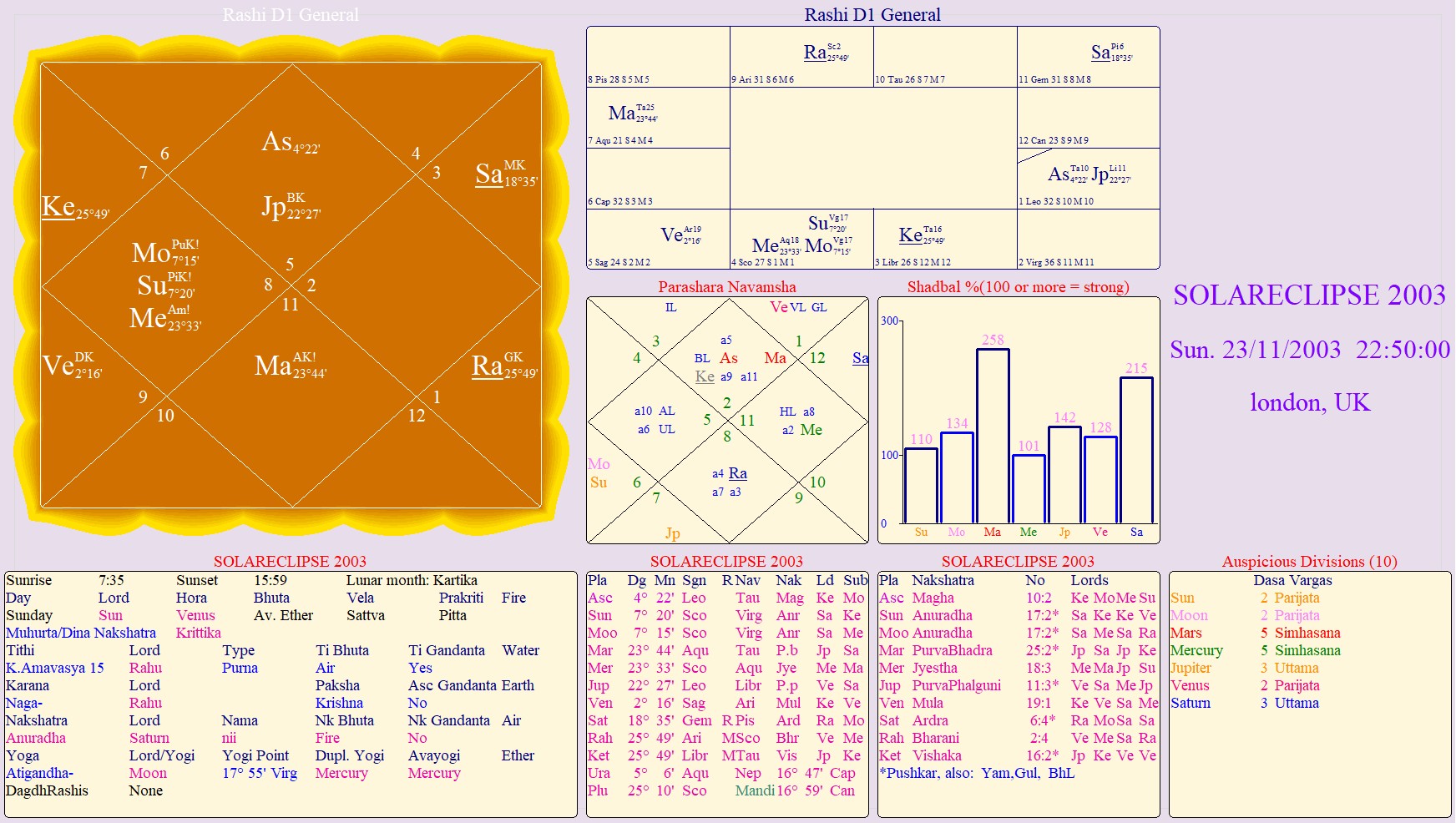Click the '2 Virg 36 S 11 M 11' label
The image size is (1456, 823).
pos(1055,262)
